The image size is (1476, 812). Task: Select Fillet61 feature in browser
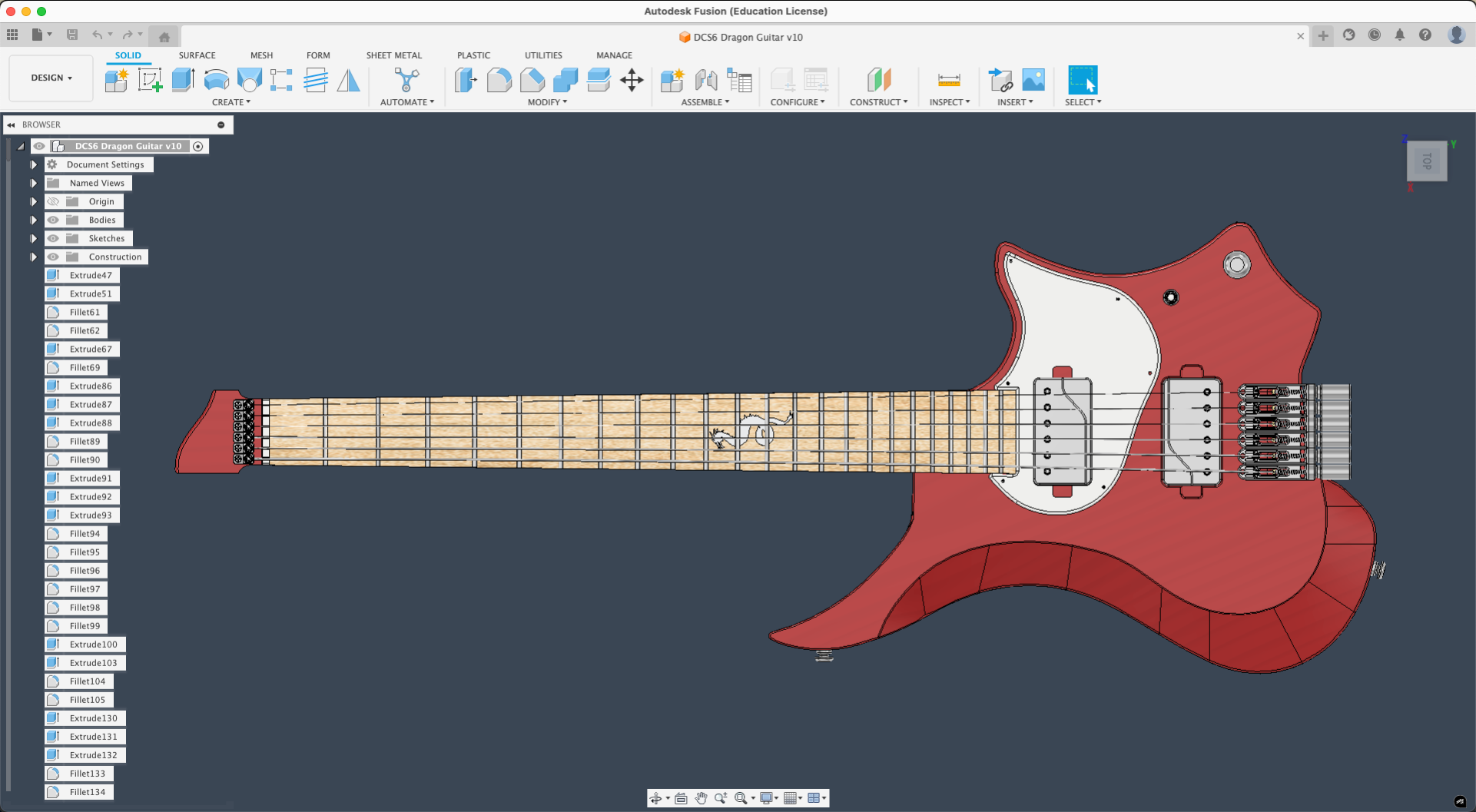pos(85,313)
